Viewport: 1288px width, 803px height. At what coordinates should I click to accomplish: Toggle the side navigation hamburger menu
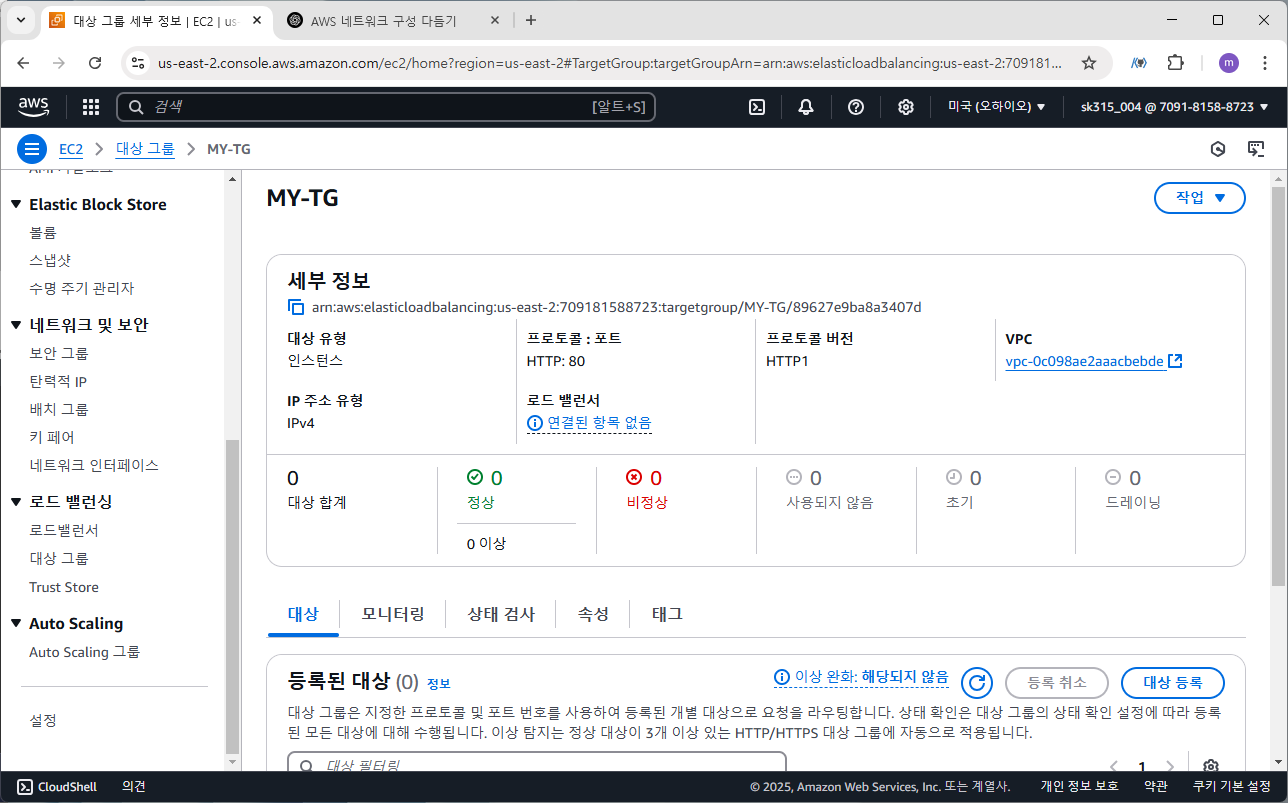[x=32, y=149]
